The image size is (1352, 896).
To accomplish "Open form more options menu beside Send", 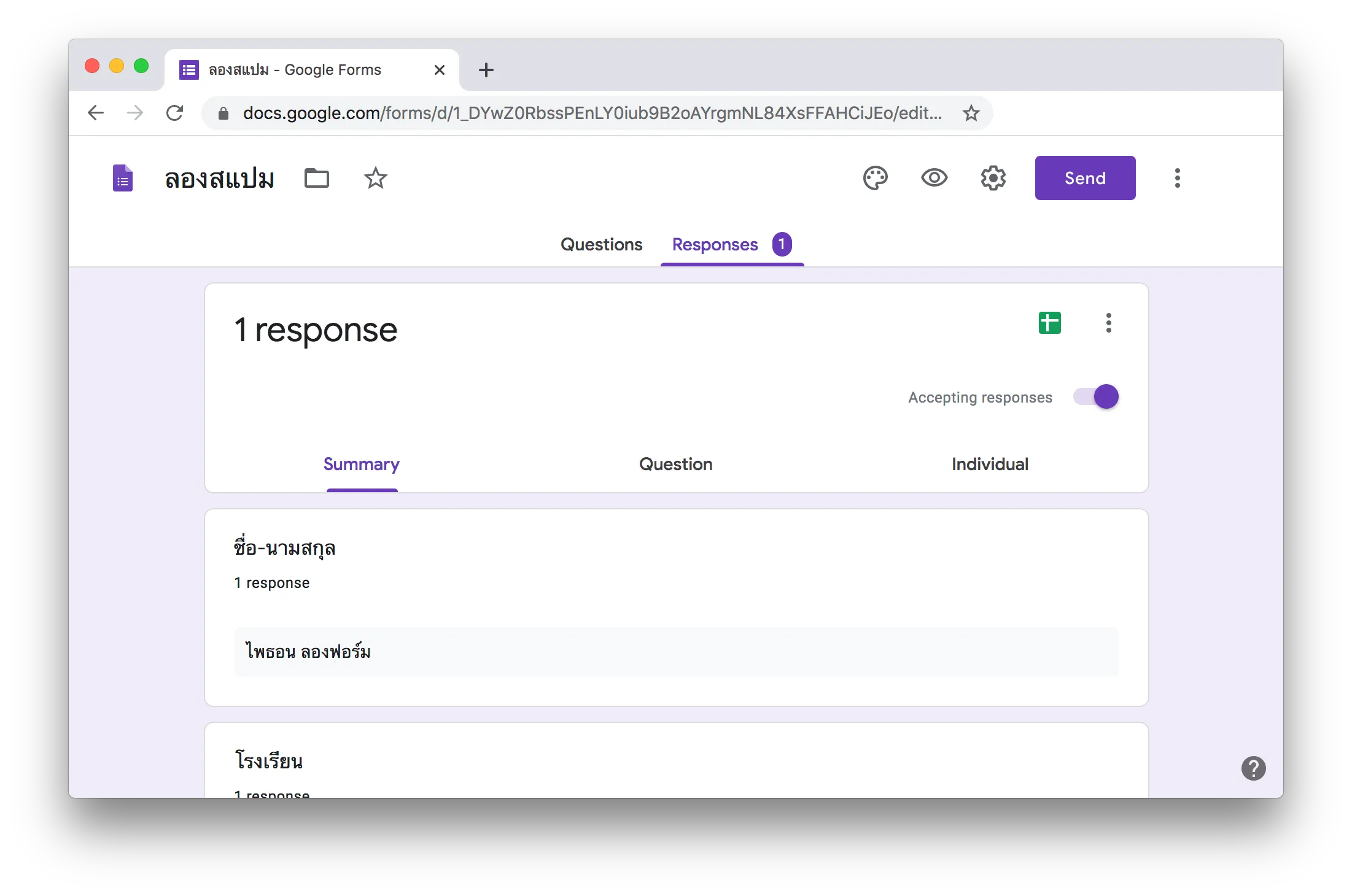I will (1177, 178).
